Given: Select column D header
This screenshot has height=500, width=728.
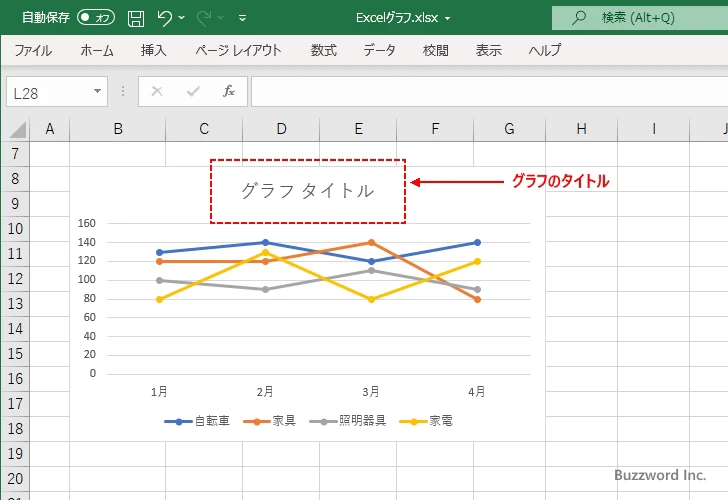Looking at the screenshot, I should (x=281, y=129).
